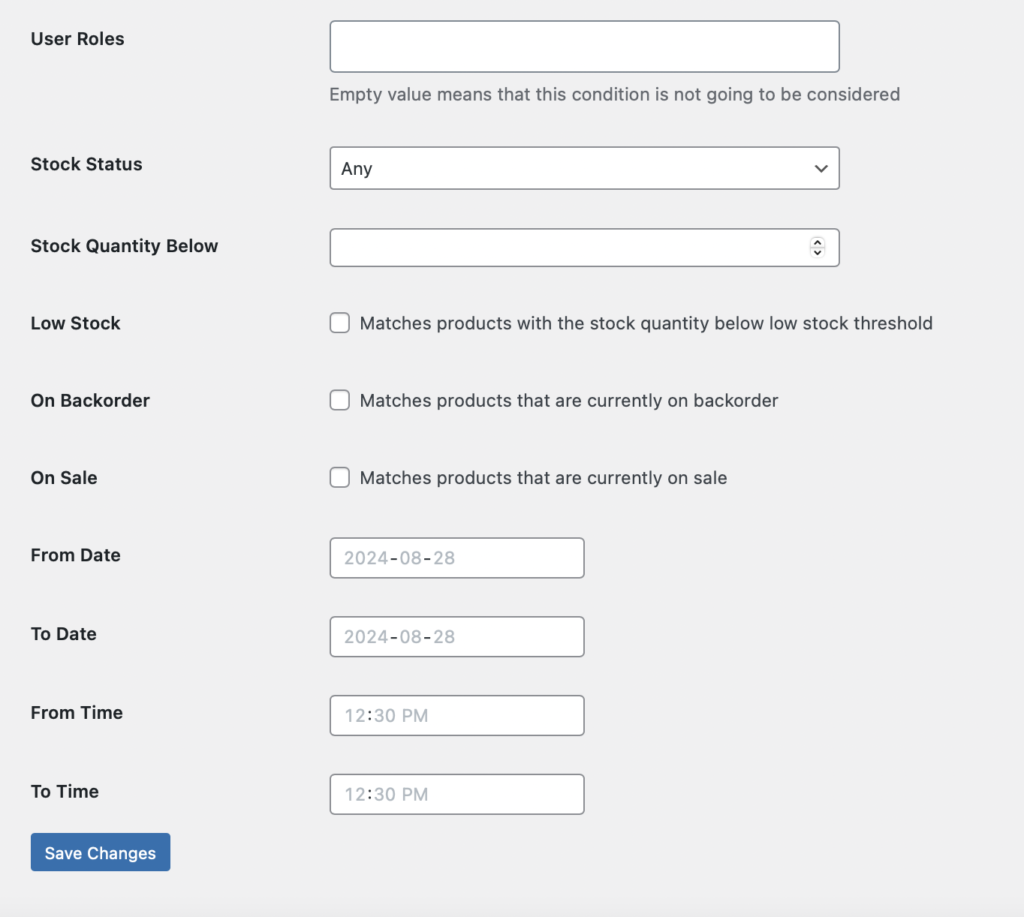This screenshot has height=917, width=1024.
Task: Select the day in To Date
Action: [444, 637]
